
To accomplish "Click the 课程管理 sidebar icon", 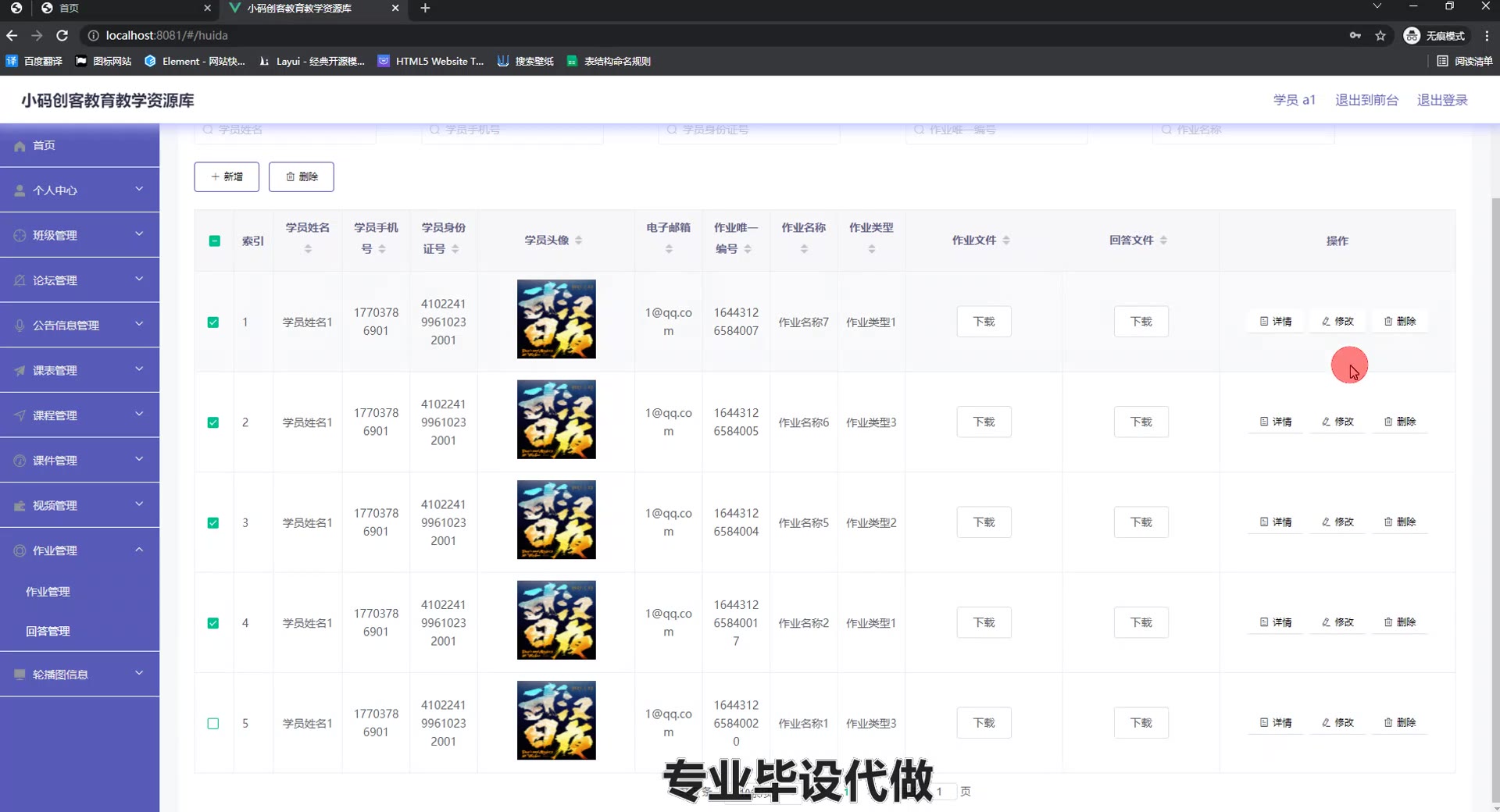I will pyautogui.click(x=20, y=415).
